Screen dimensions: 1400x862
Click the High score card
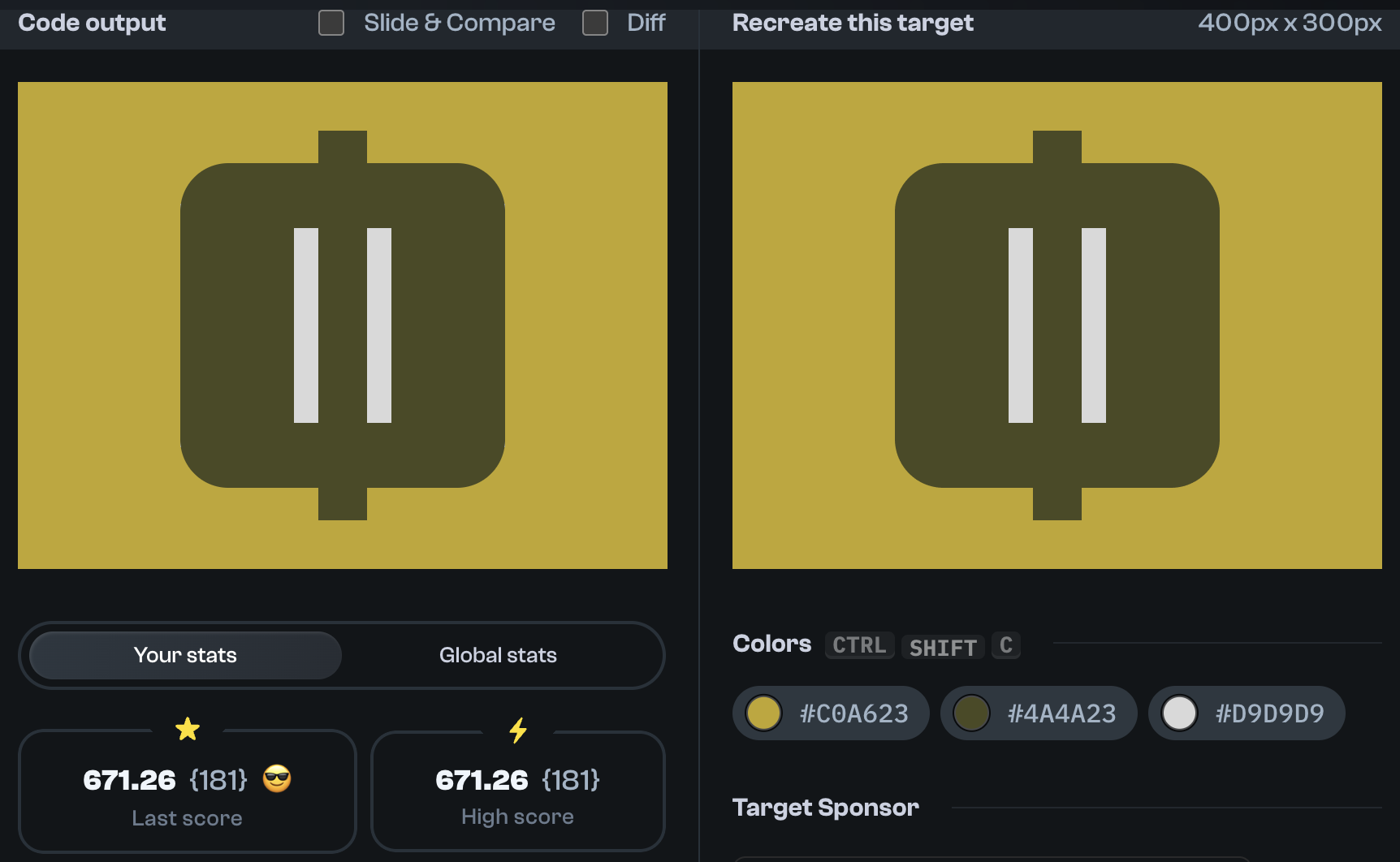518,791
